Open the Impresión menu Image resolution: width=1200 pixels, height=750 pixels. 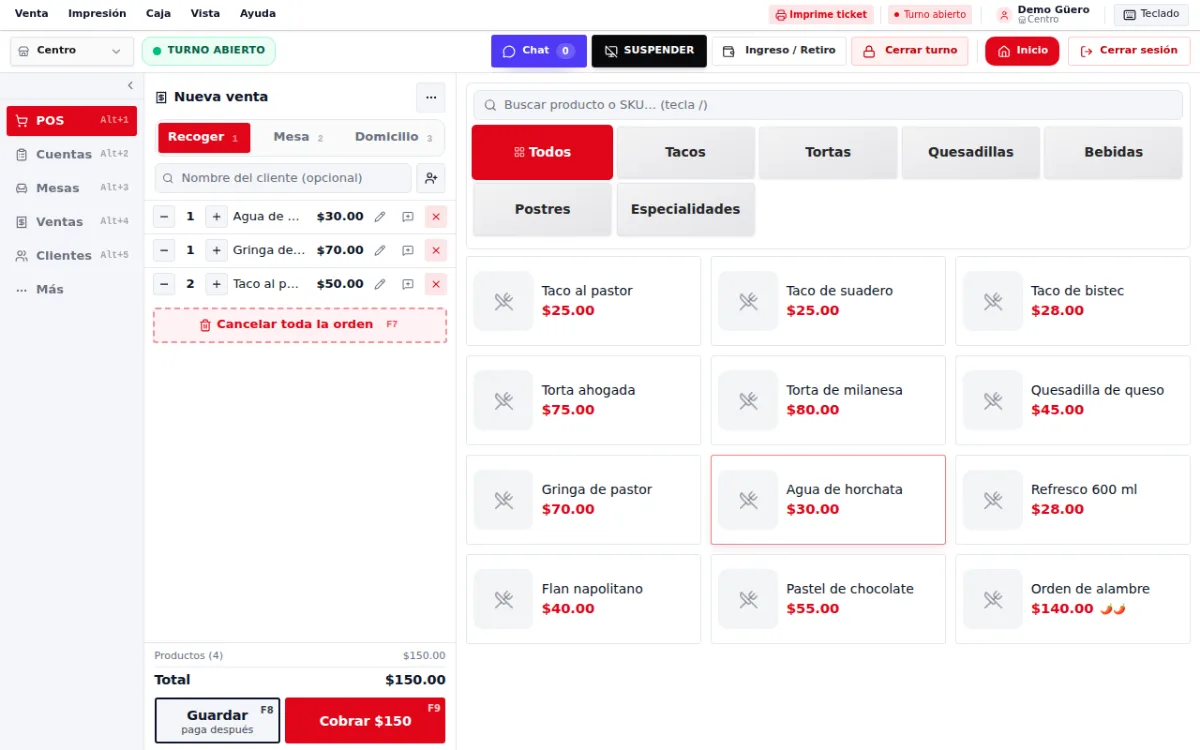(97, 14)
